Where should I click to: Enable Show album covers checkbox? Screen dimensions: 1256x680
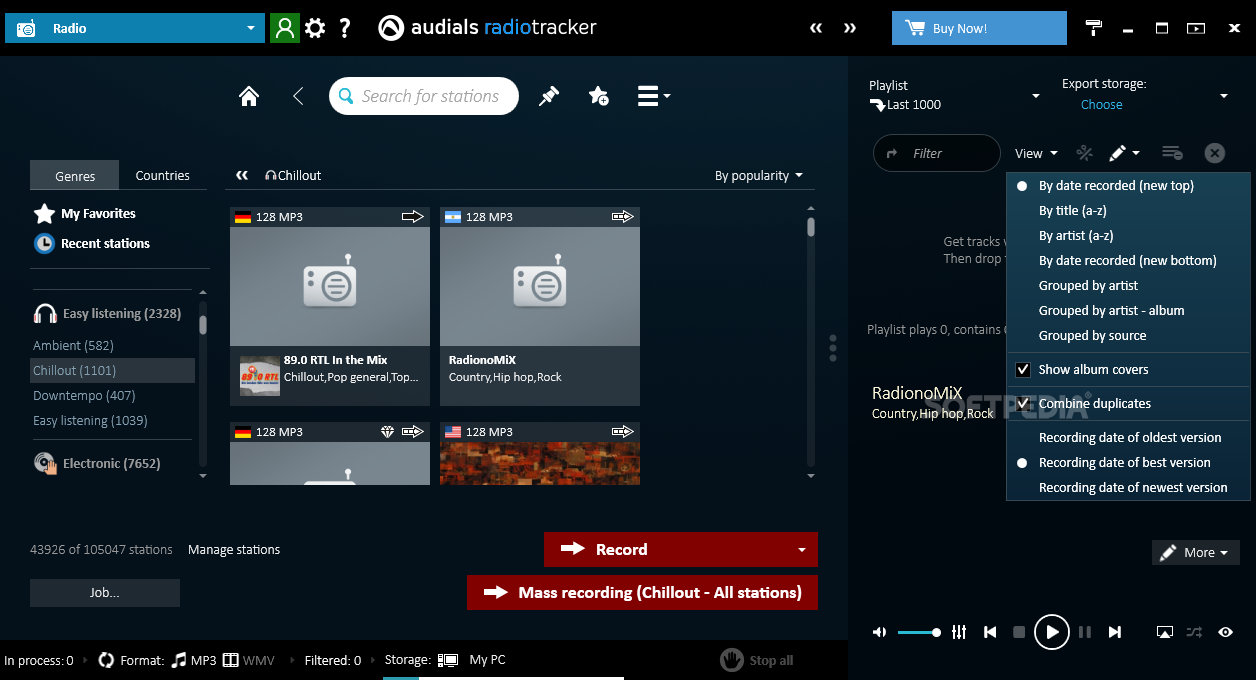pyautogui.click(x=1023, y=370)
